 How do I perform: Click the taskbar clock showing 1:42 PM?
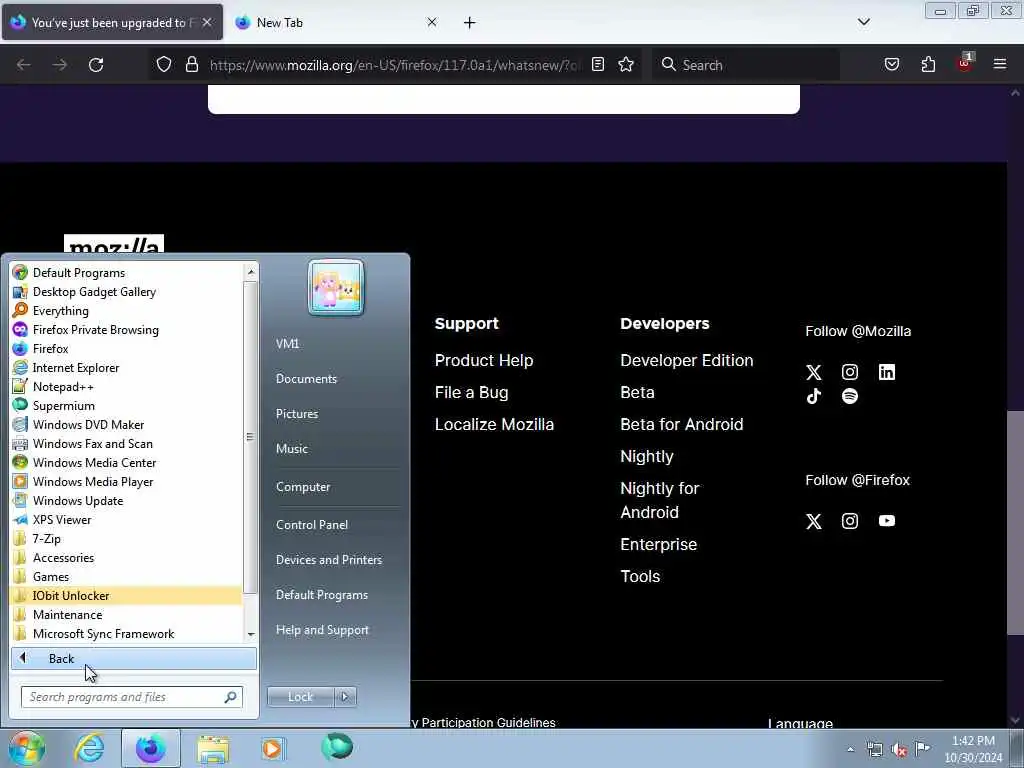(x=973, y=748)
